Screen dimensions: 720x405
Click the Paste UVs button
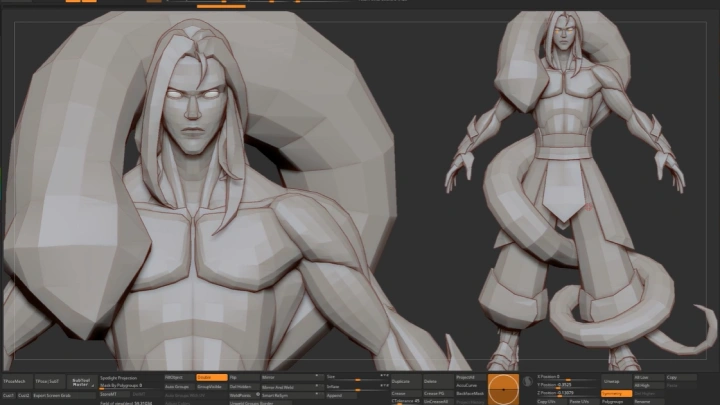(x=583, y=401)
